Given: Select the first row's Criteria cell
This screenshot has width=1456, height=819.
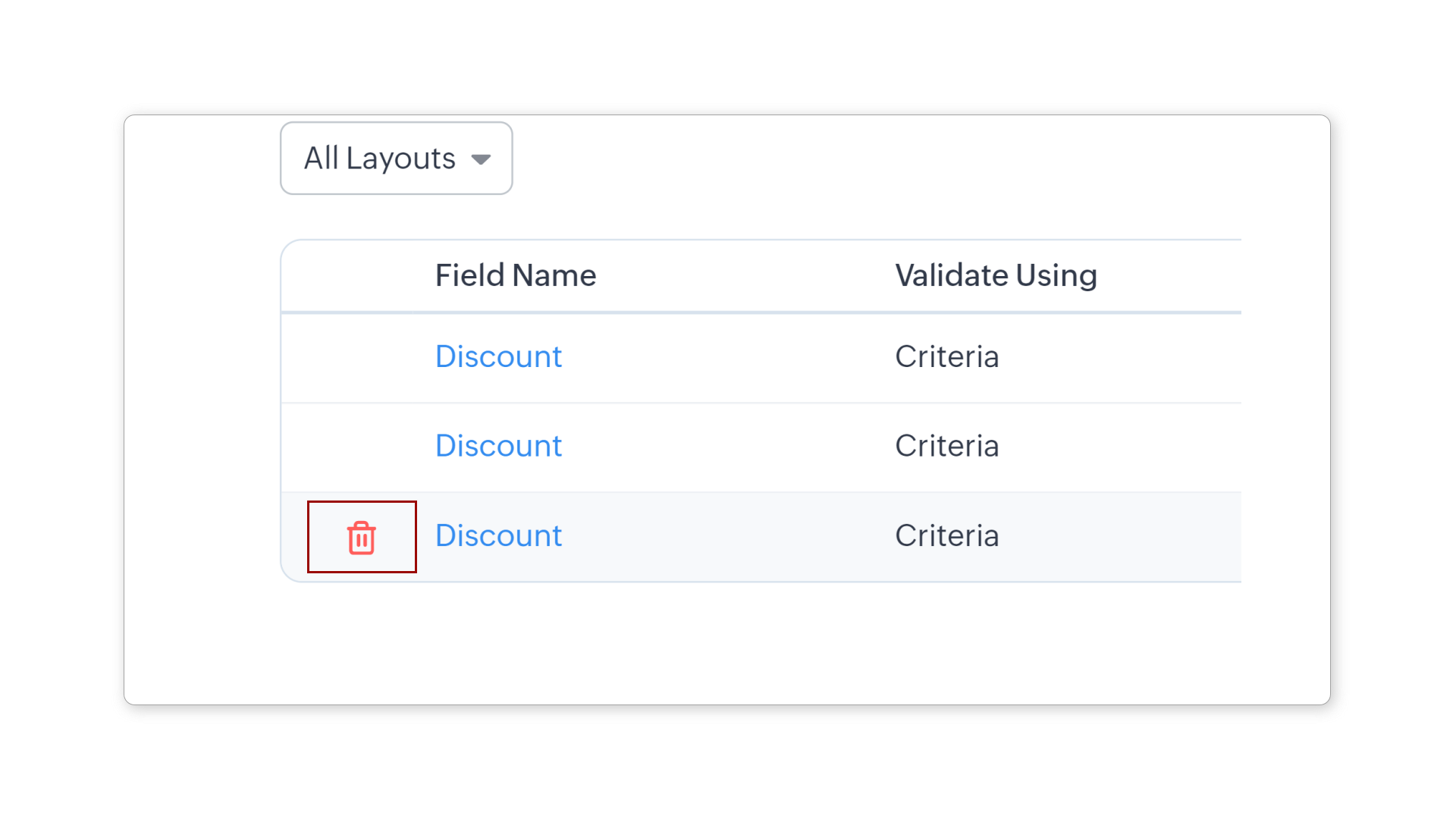Looking at the screenshot, I should 946,356.
